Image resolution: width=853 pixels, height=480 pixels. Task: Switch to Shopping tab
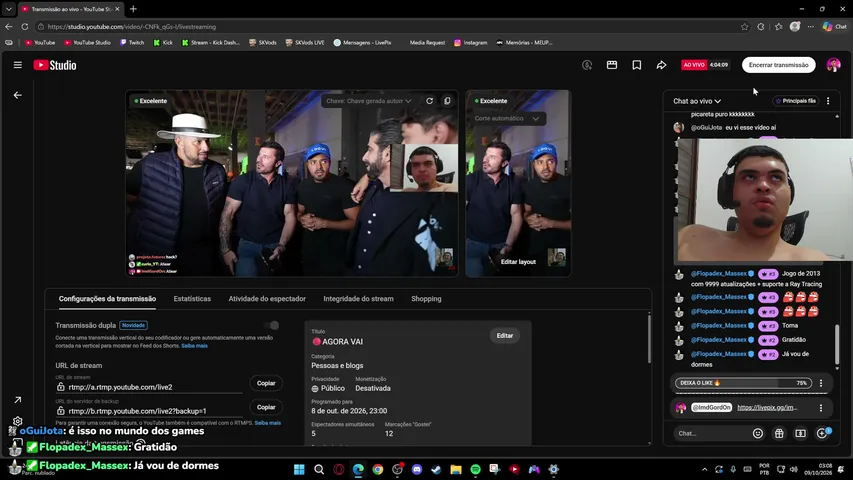click(x=426, y=299)
